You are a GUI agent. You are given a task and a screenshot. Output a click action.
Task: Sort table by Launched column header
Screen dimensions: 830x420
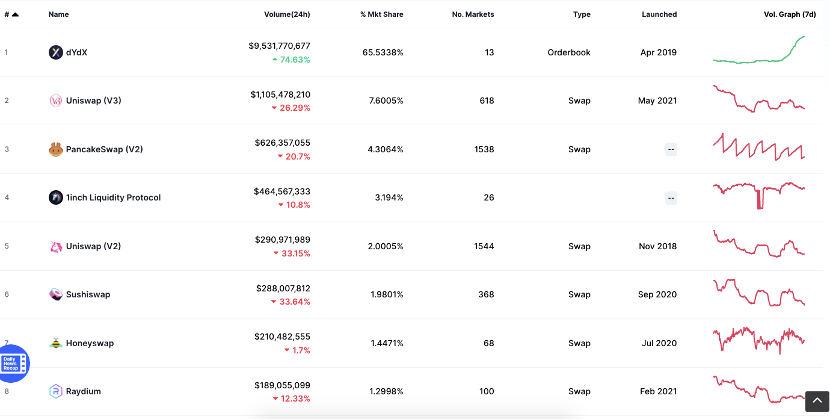[x=659, y=15]
